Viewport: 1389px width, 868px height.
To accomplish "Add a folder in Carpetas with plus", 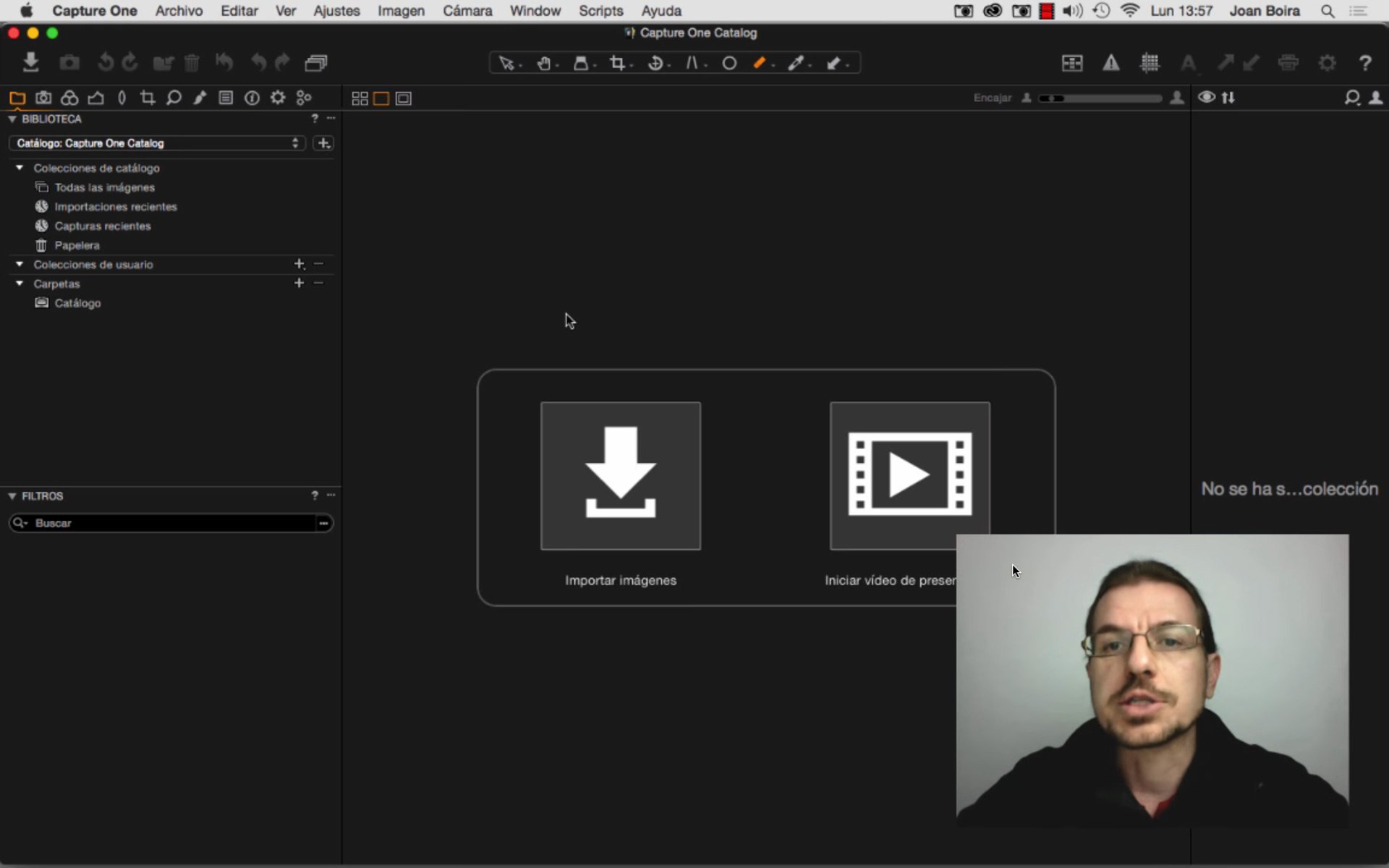I will (299, 283).
